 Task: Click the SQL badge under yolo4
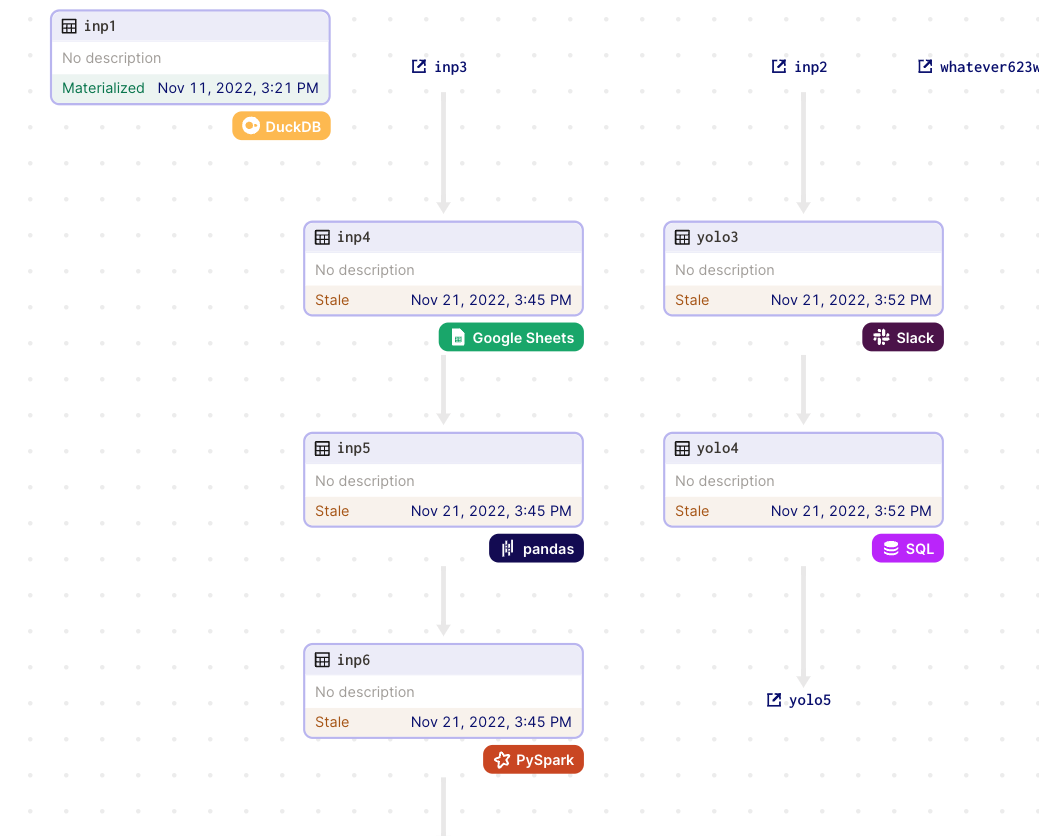(907, 548)
